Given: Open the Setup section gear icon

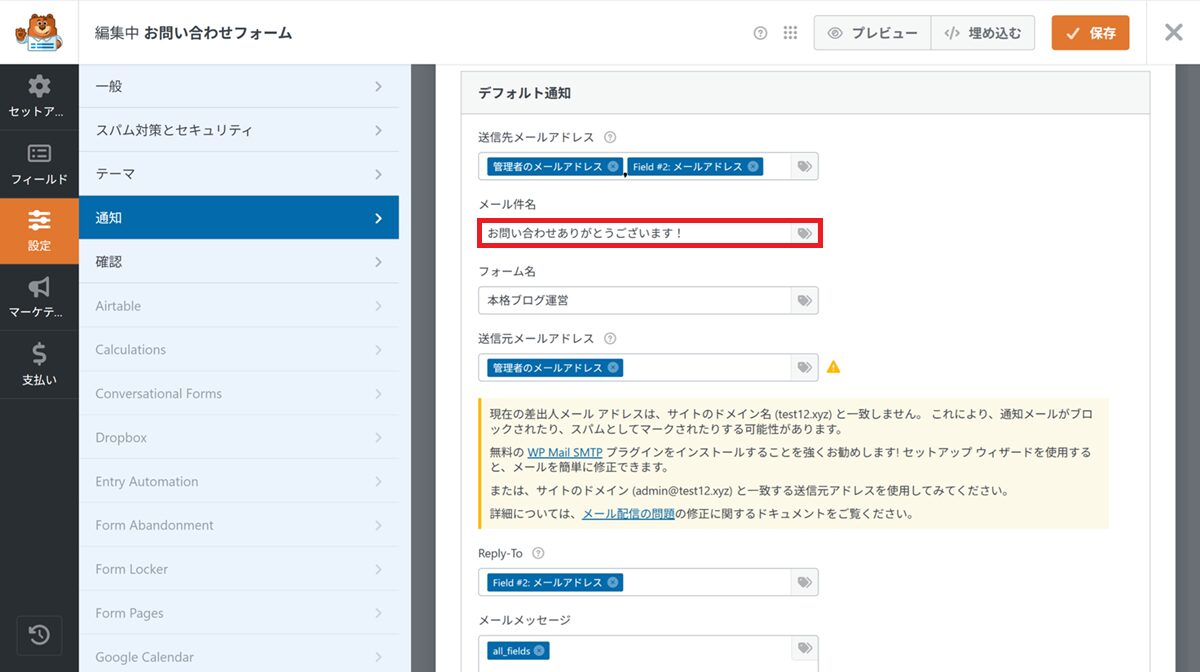Looking at the screenshot, I should pos(39,96).
